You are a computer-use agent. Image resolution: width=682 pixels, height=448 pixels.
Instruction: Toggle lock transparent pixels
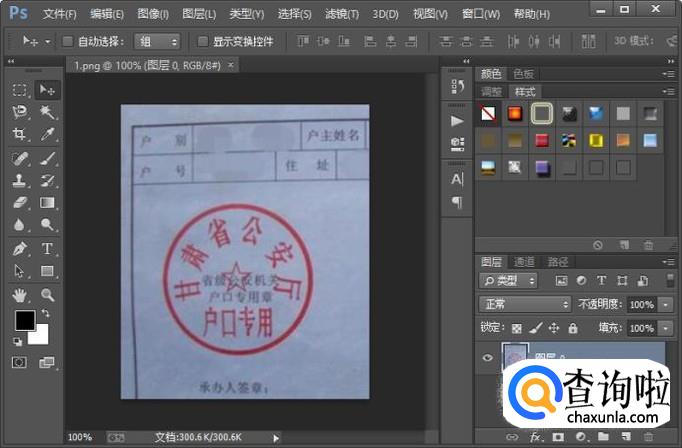(516, 328)
